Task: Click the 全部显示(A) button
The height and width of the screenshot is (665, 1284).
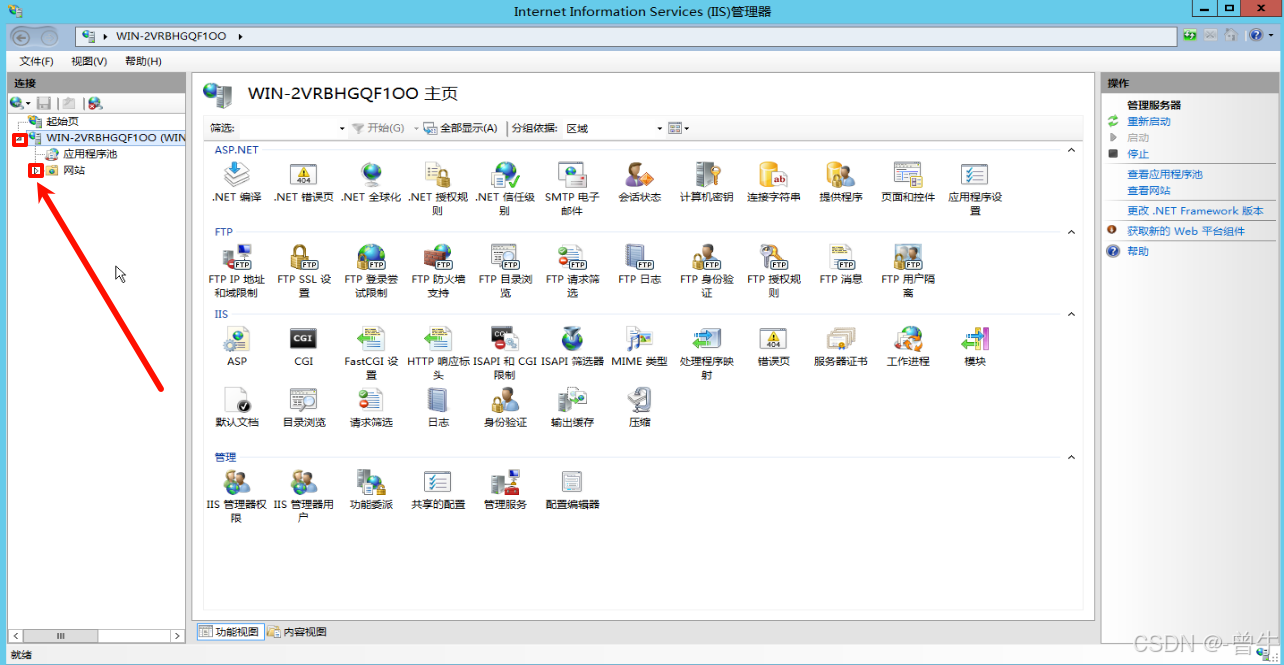Action: (x=460, y=128)
